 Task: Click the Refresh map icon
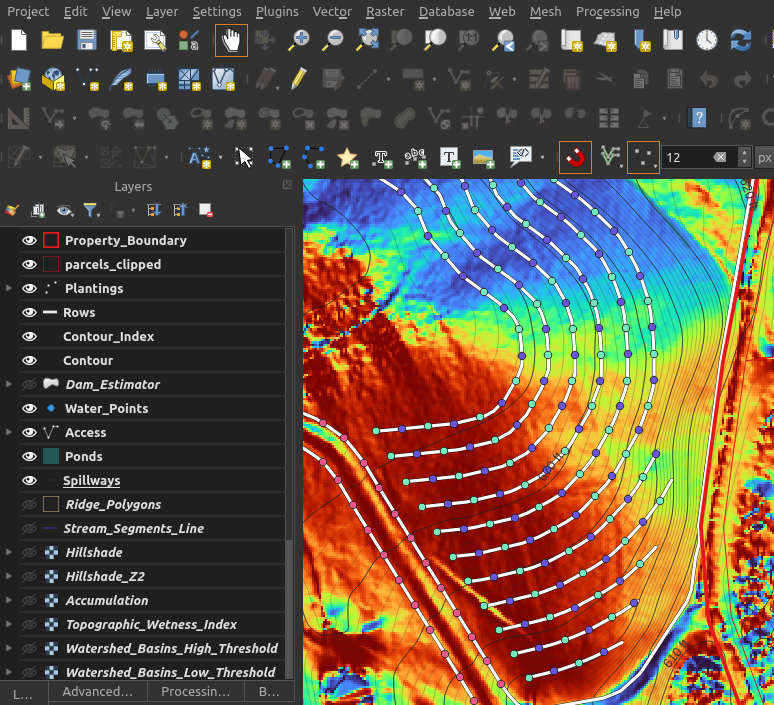click(x=741, y=41)
